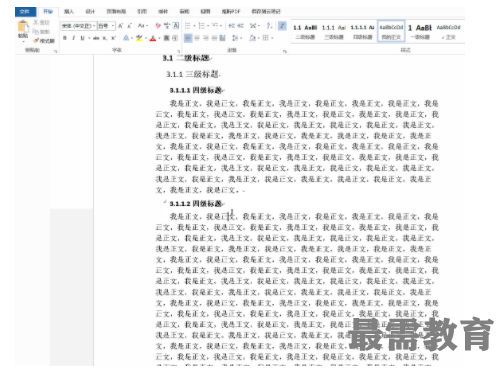Apply the red font color
Viewport: 500px width, 374px height.
pyautogui.click(x=153, y=38)
